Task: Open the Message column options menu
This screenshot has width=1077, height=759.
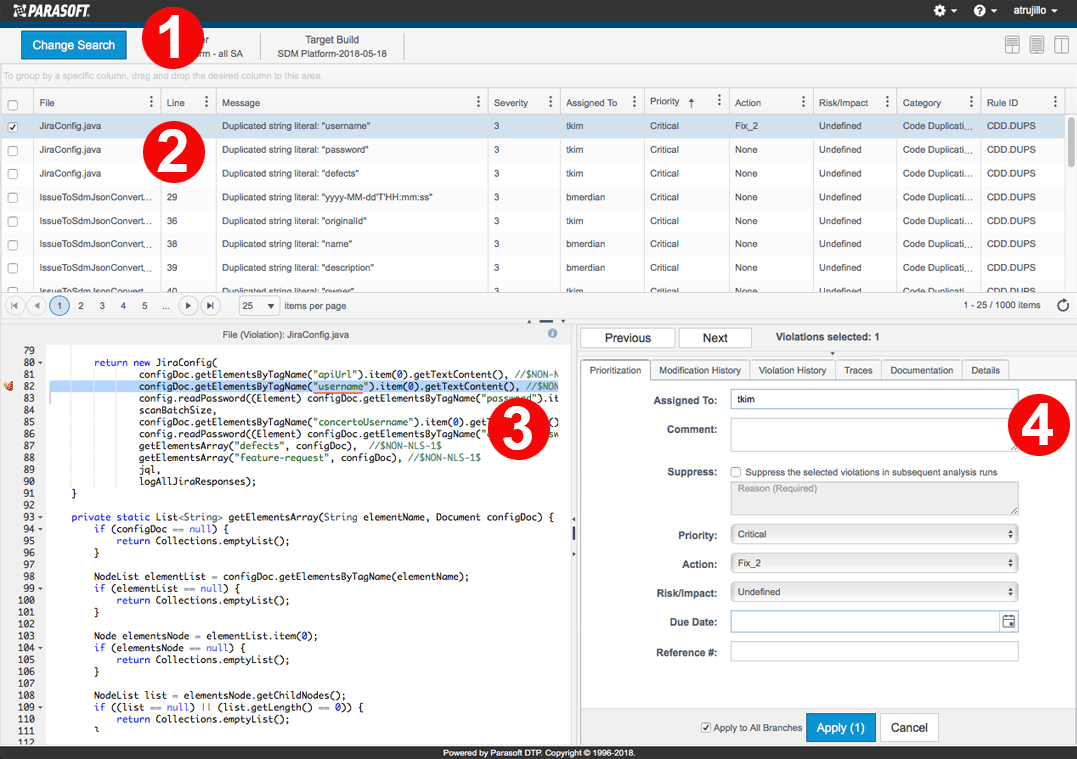Action: click(478, 102)
